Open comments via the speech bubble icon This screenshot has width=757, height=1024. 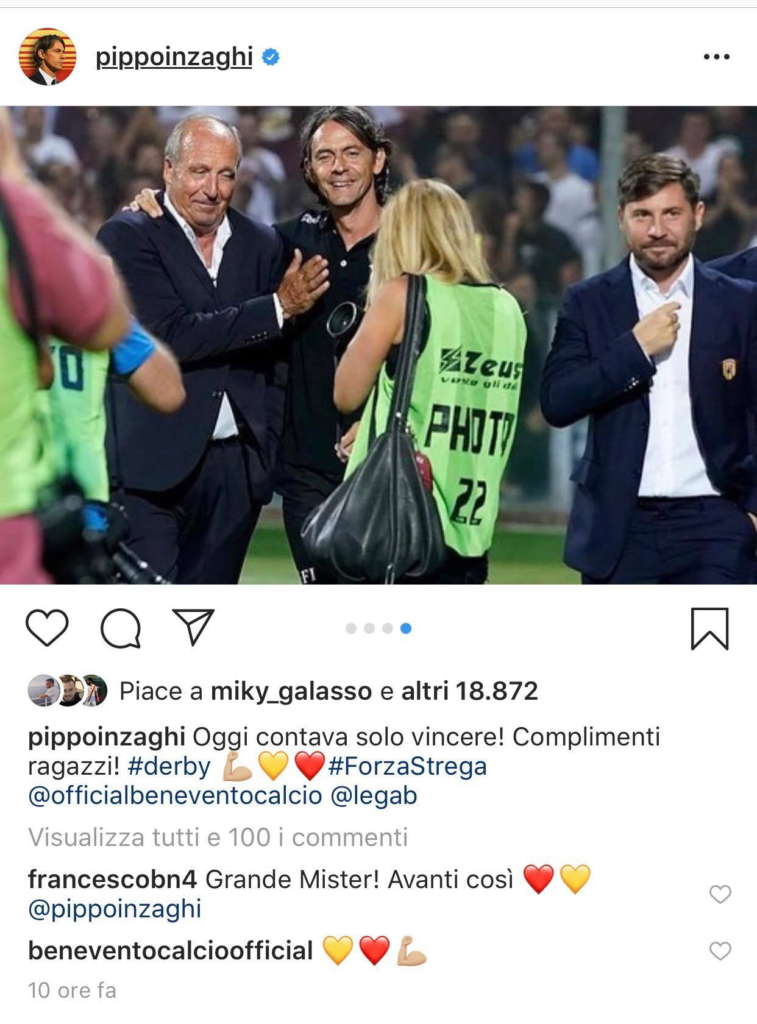[121, 628]
